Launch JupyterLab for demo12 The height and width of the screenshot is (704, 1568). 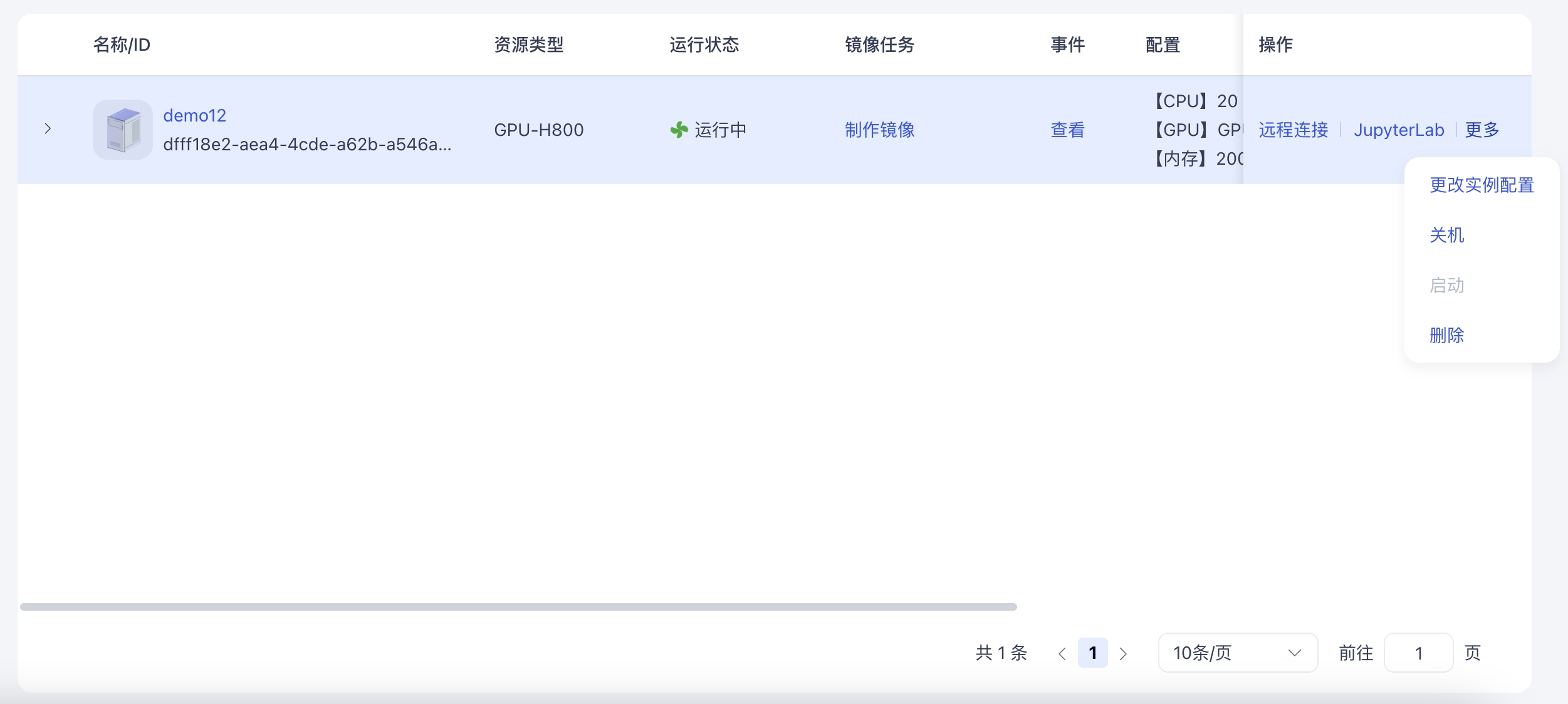1399,130
